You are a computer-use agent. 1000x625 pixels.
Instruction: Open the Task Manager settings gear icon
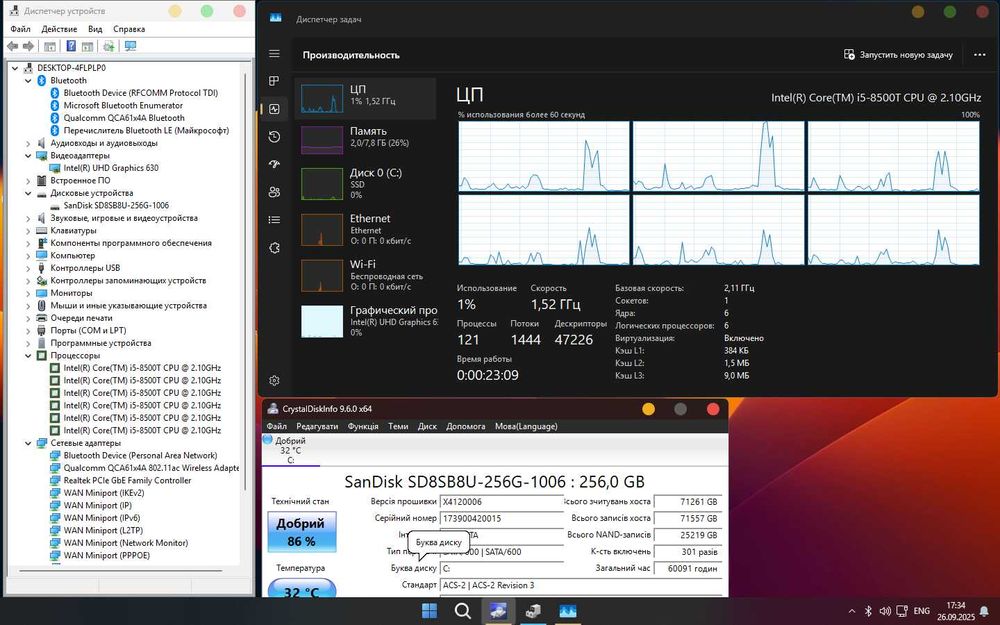click(274, 381)
